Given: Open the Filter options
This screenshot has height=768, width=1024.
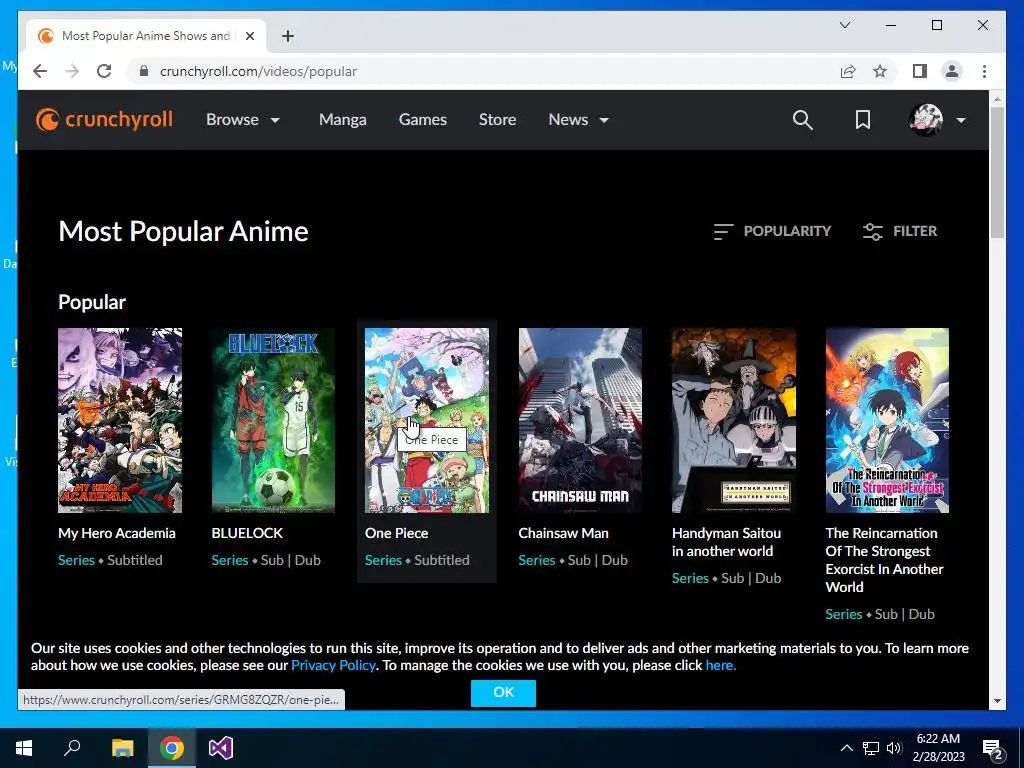Looking at the screenshot, I should pyautogui.click(x=900, y=231).
